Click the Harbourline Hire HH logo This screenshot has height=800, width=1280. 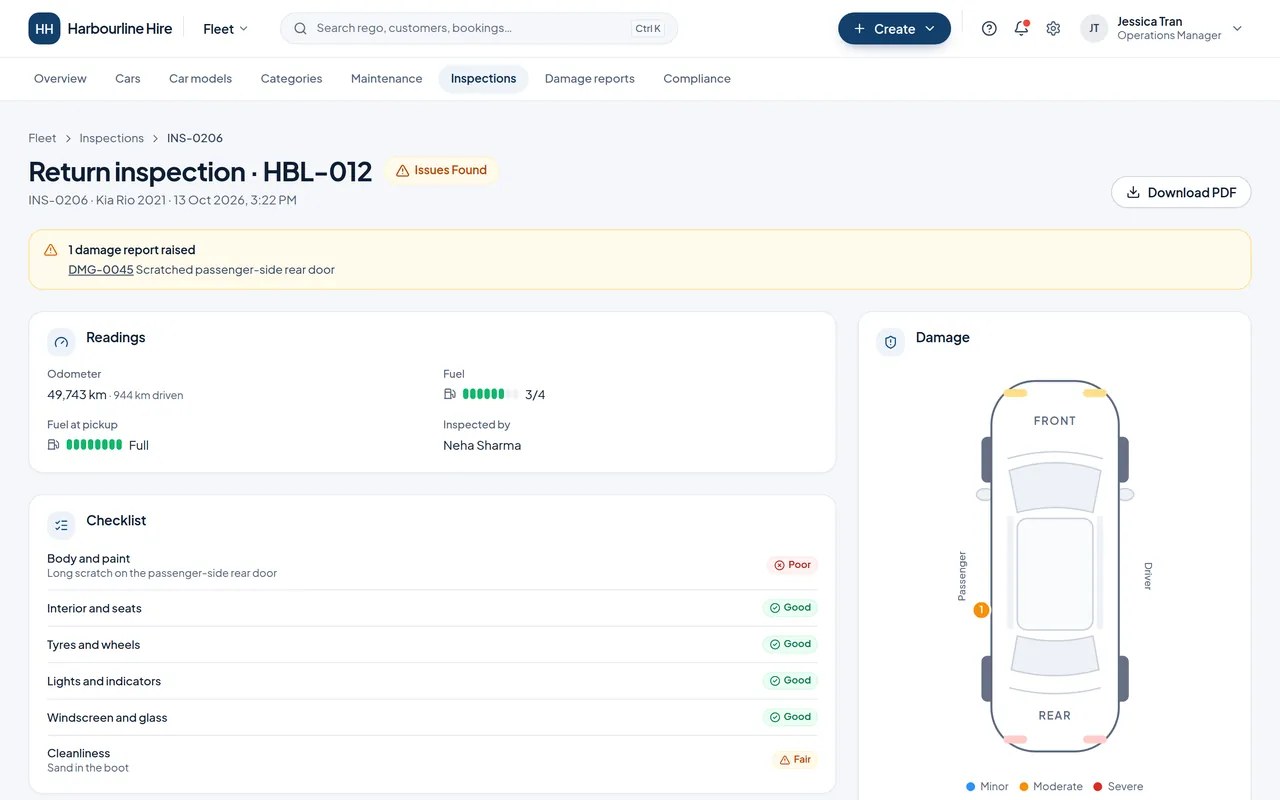click(44, 29)
